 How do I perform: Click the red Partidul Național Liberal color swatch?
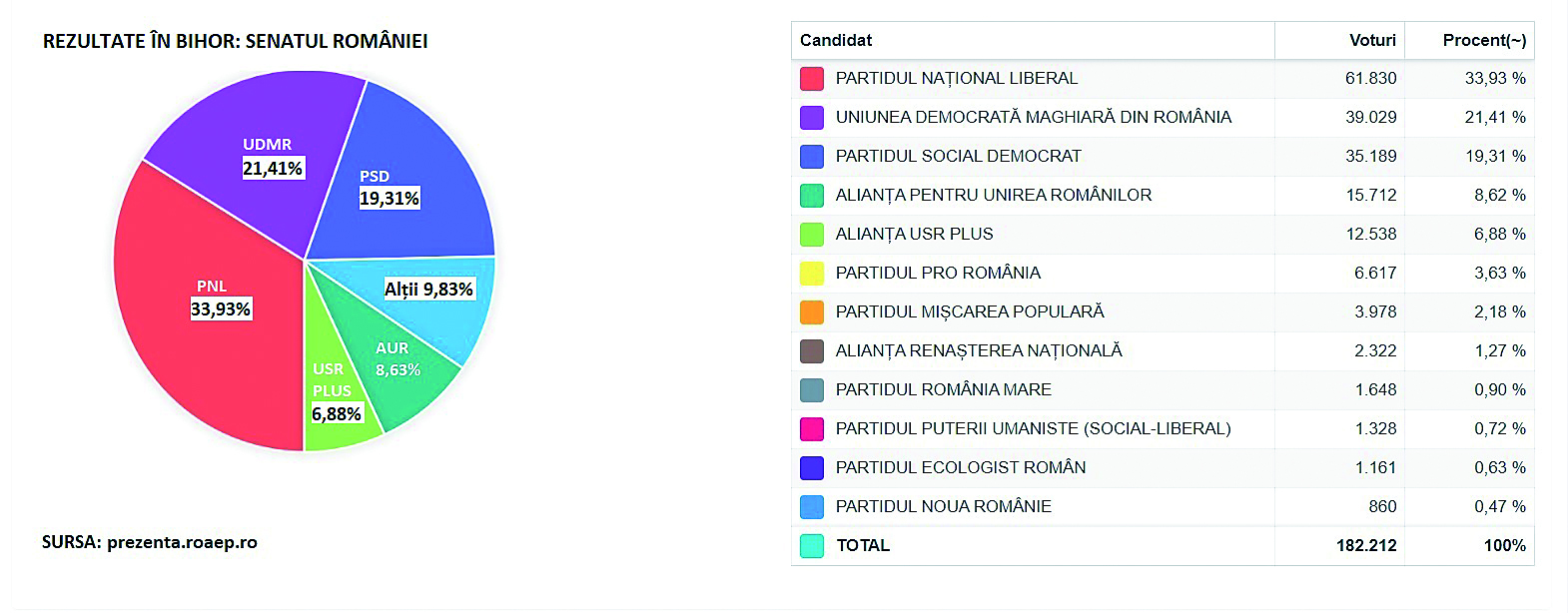(x=812, y=79)
